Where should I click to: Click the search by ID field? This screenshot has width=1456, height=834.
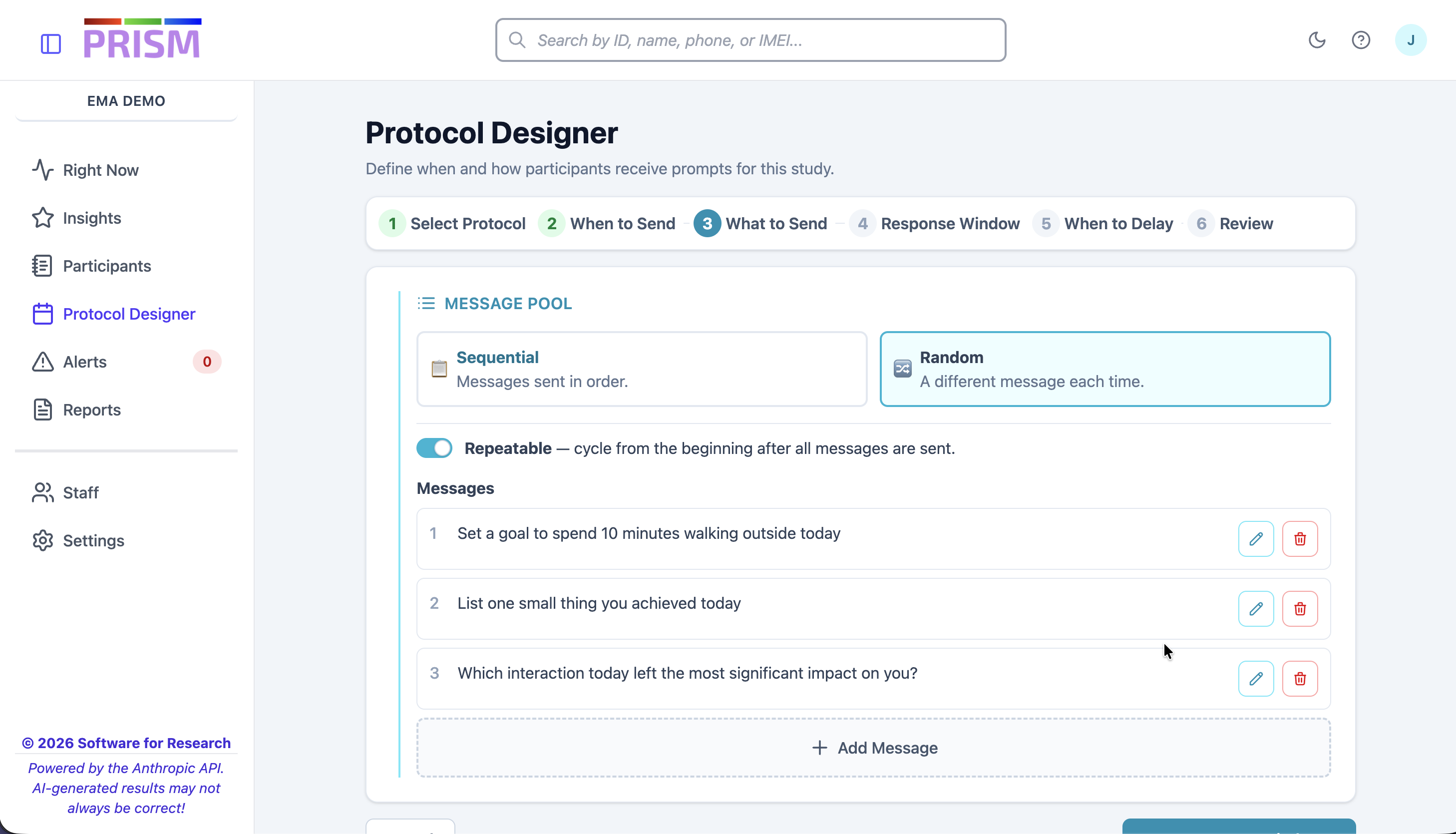(750, 39)
